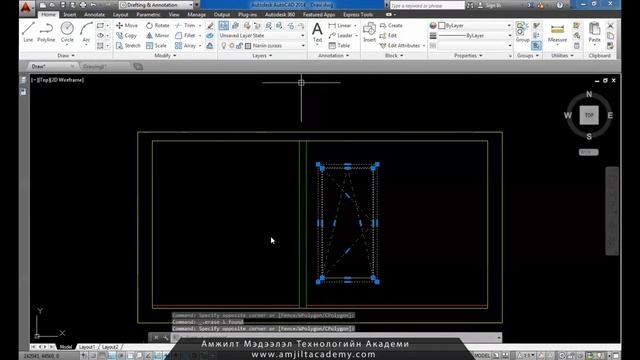Click the Insert block tool
The width and height of the screenshot is (640, 360).
[x=369, y=32]
